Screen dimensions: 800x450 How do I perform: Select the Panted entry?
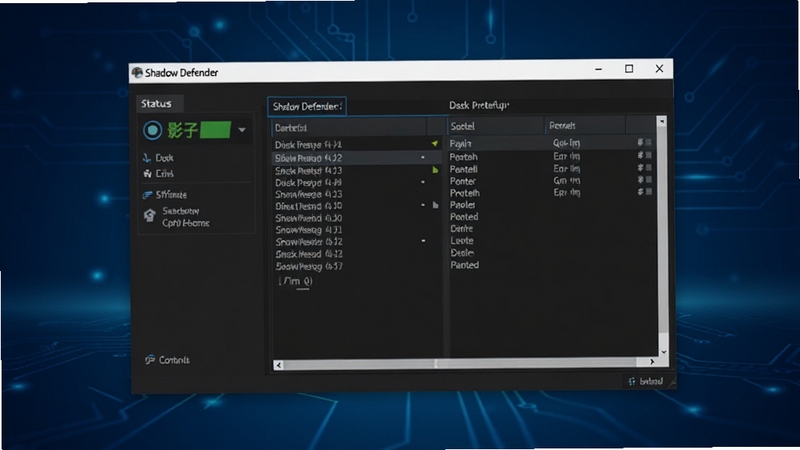coord(464,265)
